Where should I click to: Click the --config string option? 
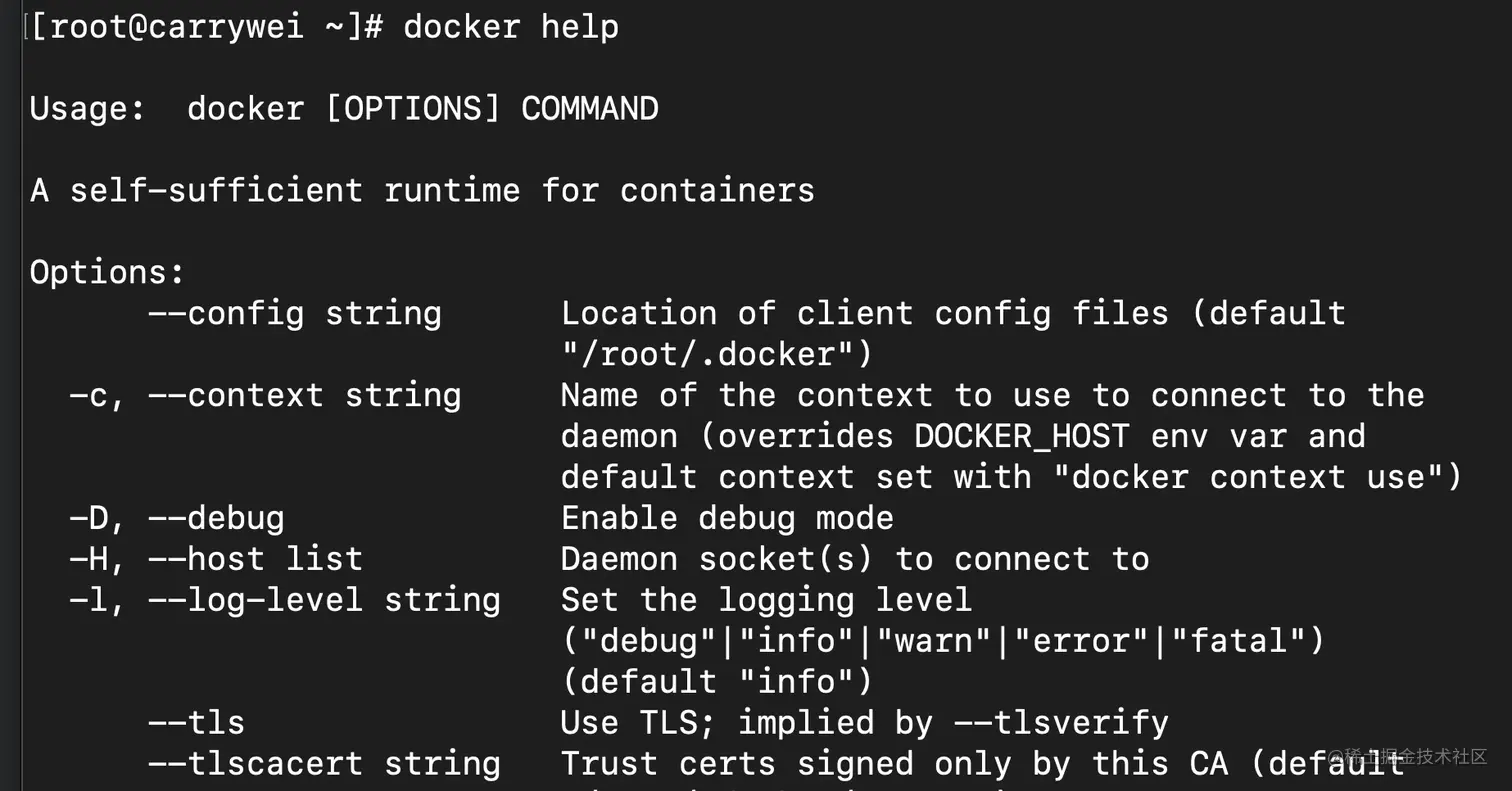[295, 313]
